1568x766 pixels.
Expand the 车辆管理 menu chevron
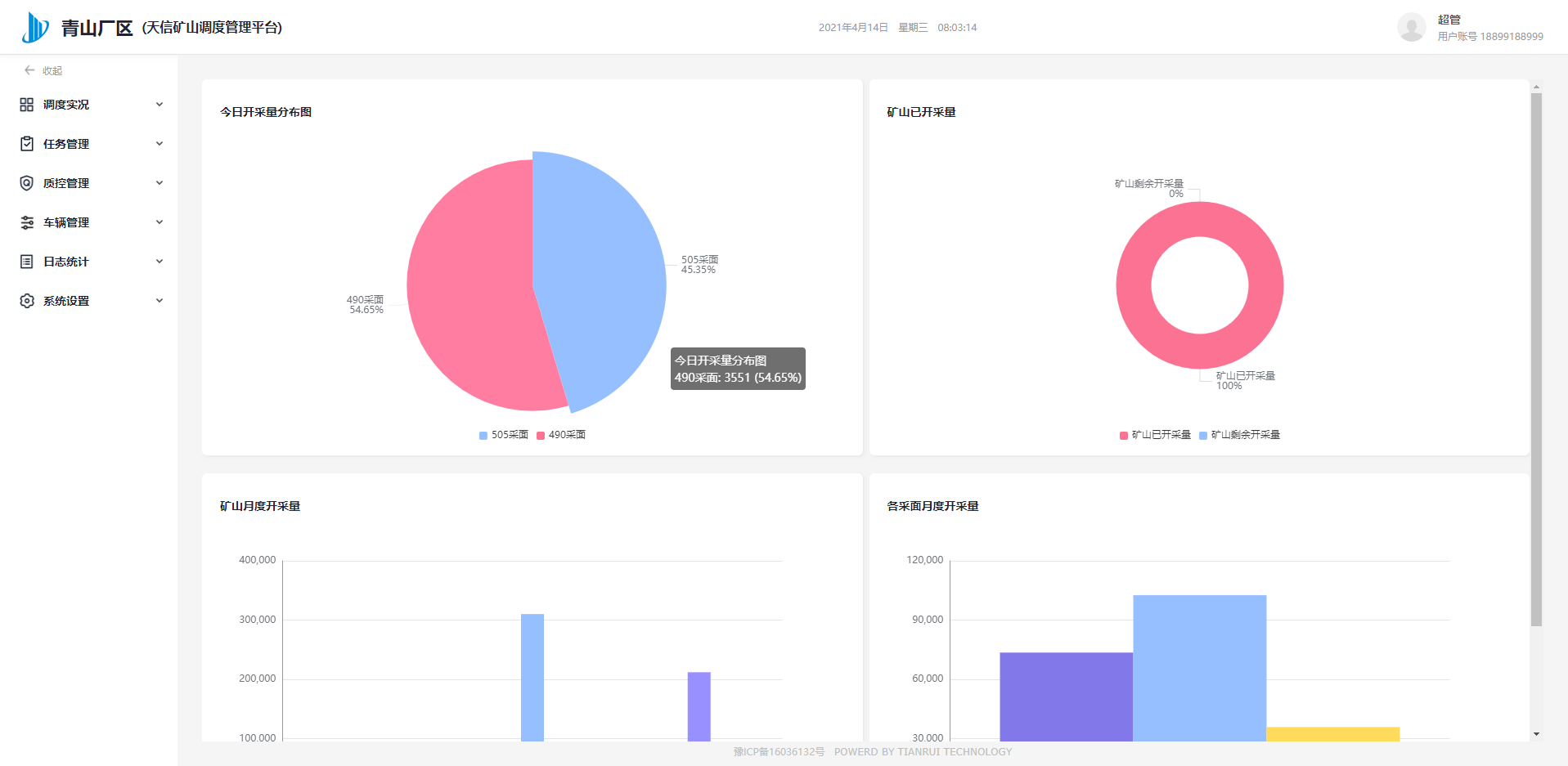tap(159, 222)
